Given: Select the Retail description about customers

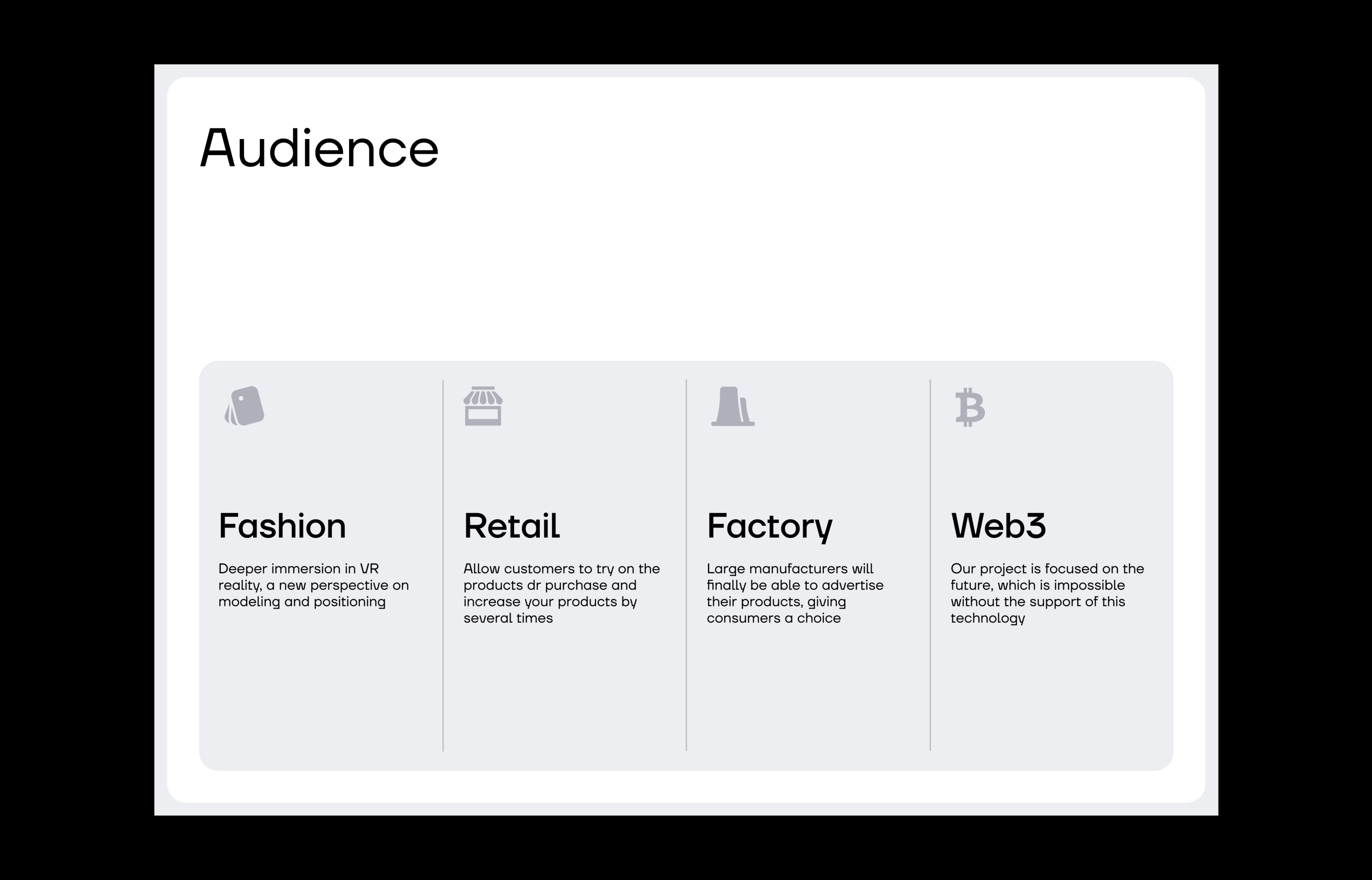Looking at the screenshot, I should tap(561, 593).
